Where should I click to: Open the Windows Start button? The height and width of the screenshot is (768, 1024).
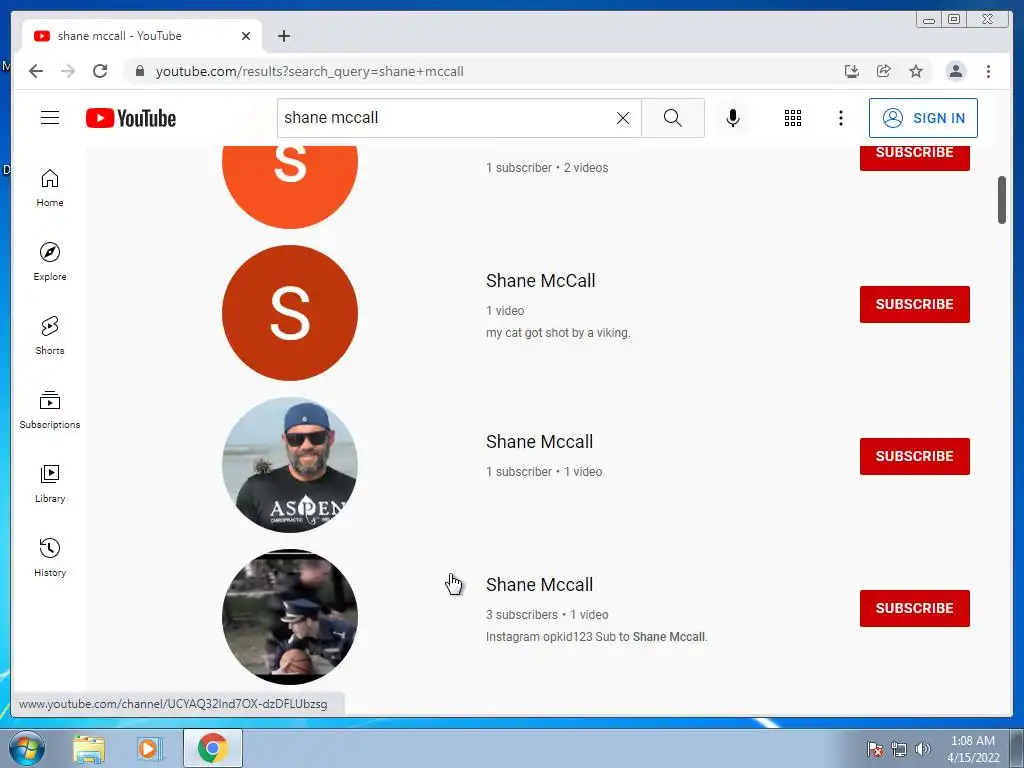[x=27, y=748]
